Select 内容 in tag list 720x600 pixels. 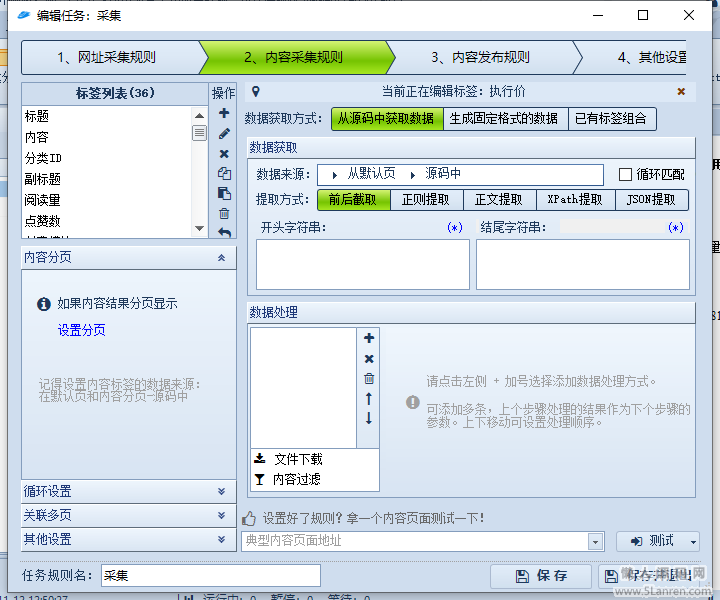pyautogui.click(x=107, y=137)
